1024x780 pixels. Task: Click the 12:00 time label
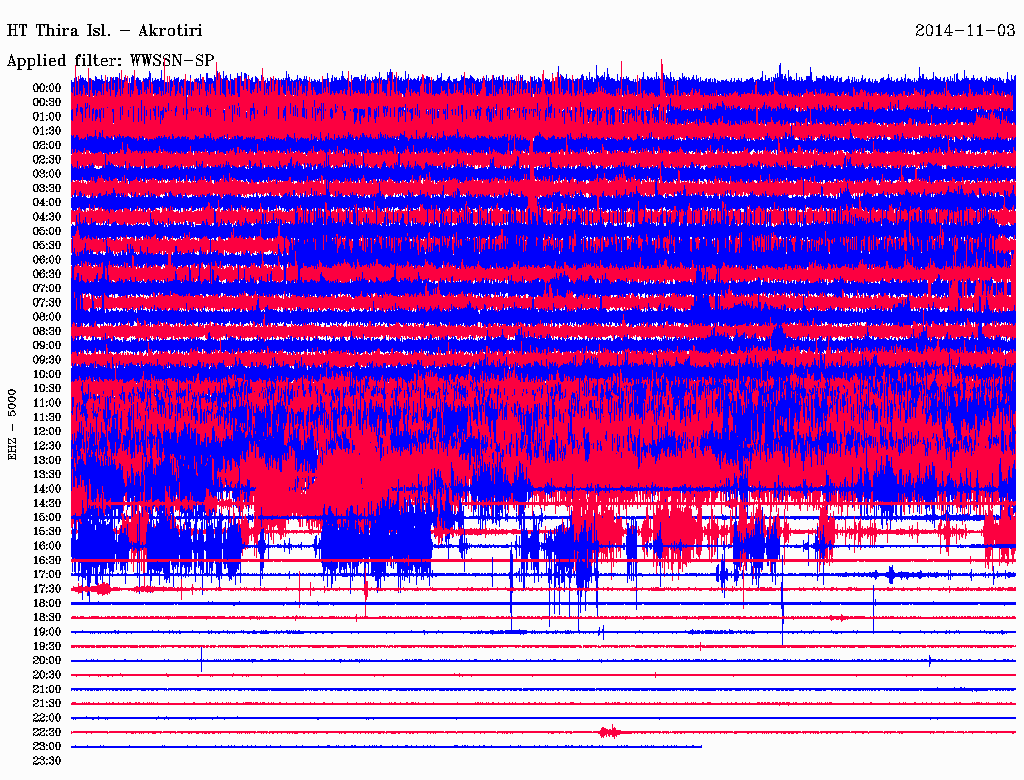point(47,432)
